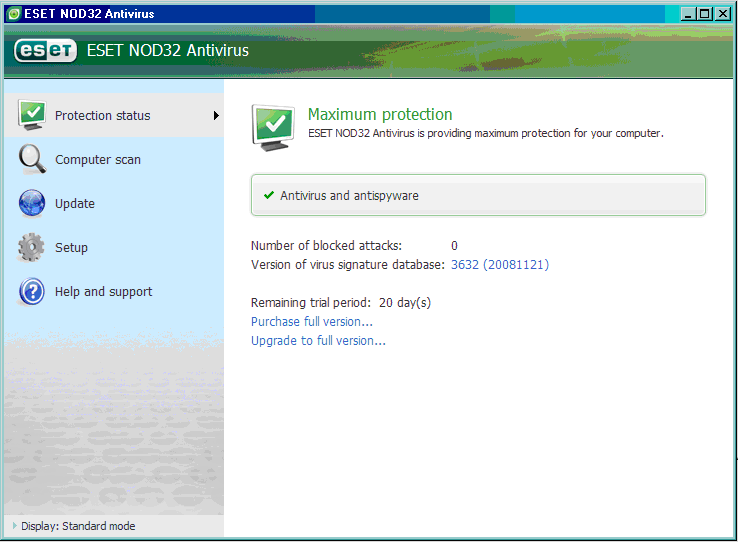738x542 pixels.
Task: Click the blocked attacks count value 0
Action: pyautogui.click(x=454, y=246)
